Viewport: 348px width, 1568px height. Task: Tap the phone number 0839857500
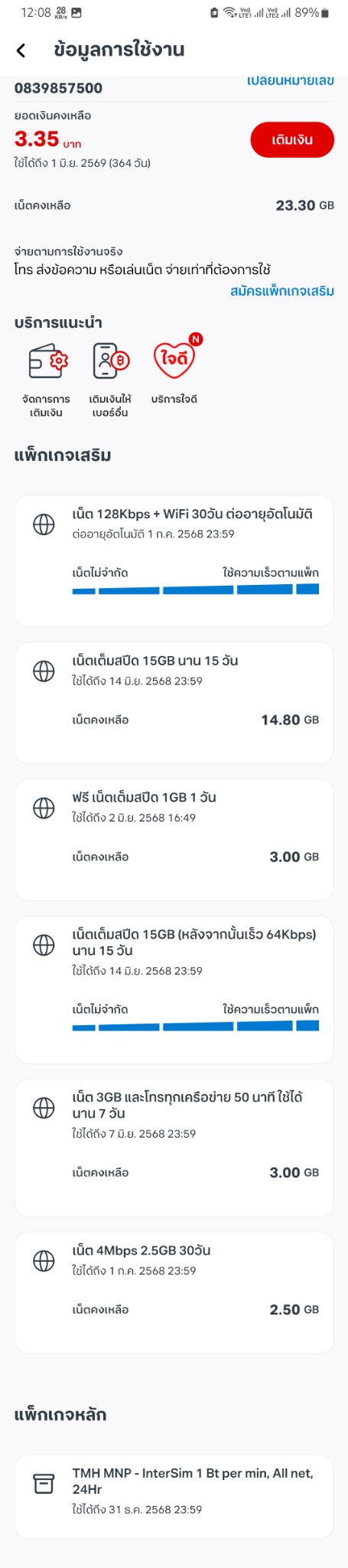coord(58,88)
